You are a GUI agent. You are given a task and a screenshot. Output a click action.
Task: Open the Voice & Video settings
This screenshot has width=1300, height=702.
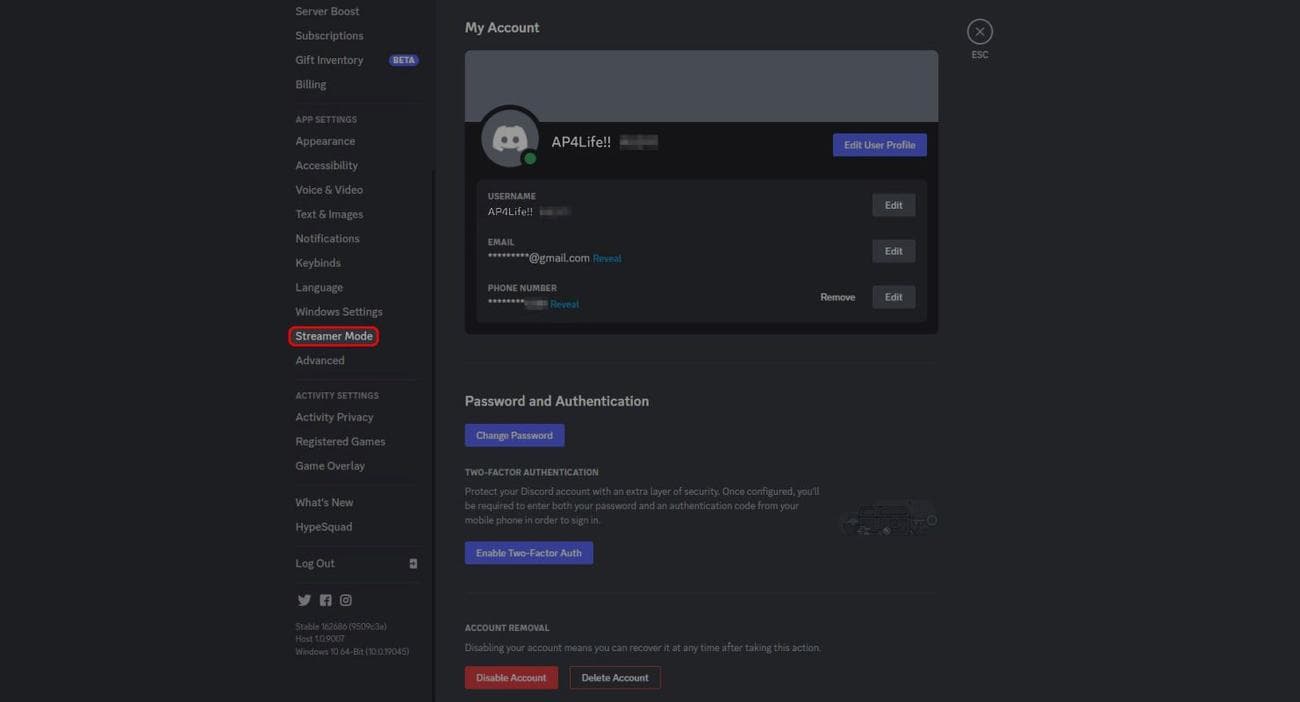click(x=329, y=188)
